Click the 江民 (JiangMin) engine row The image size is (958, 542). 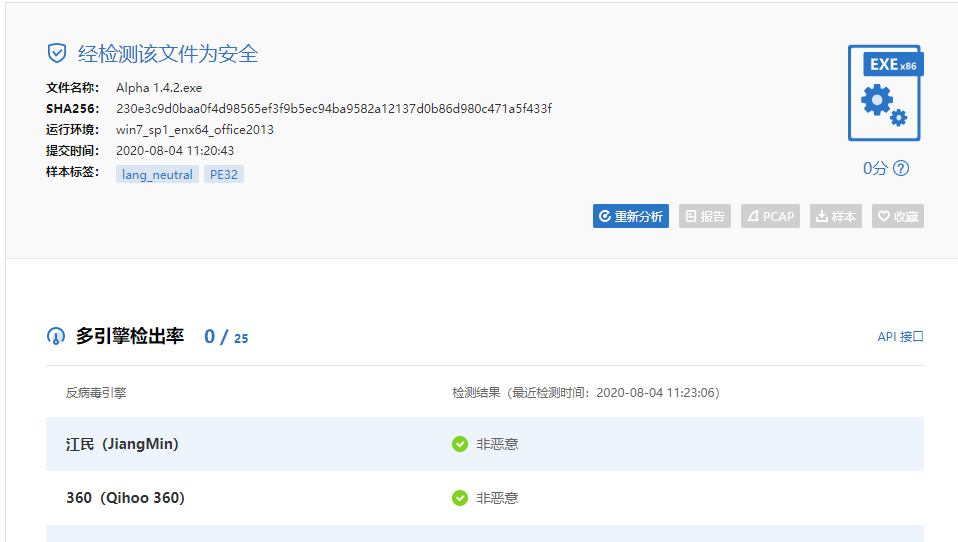pos(122,444)
